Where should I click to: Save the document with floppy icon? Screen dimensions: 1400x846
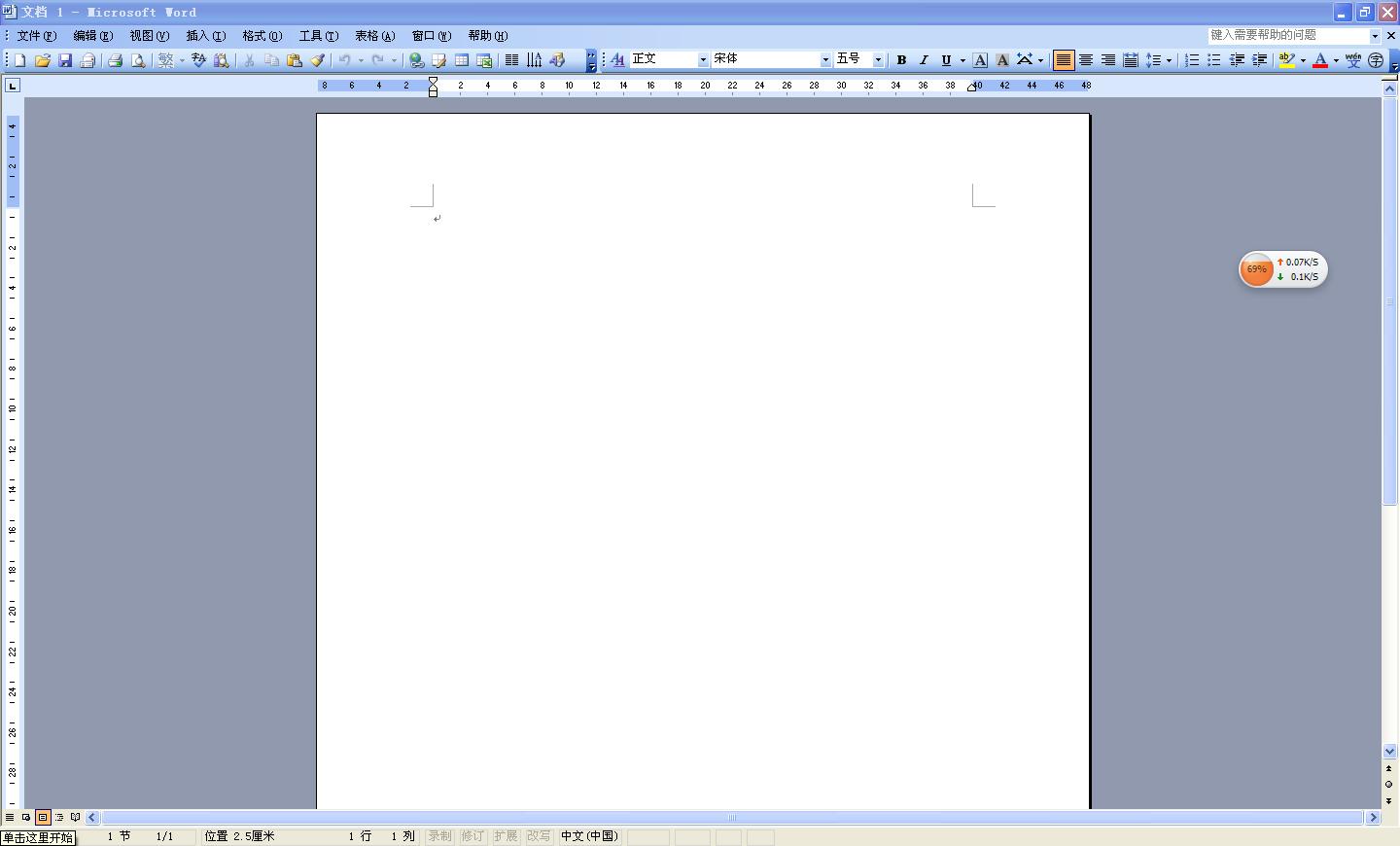[64, 60]
